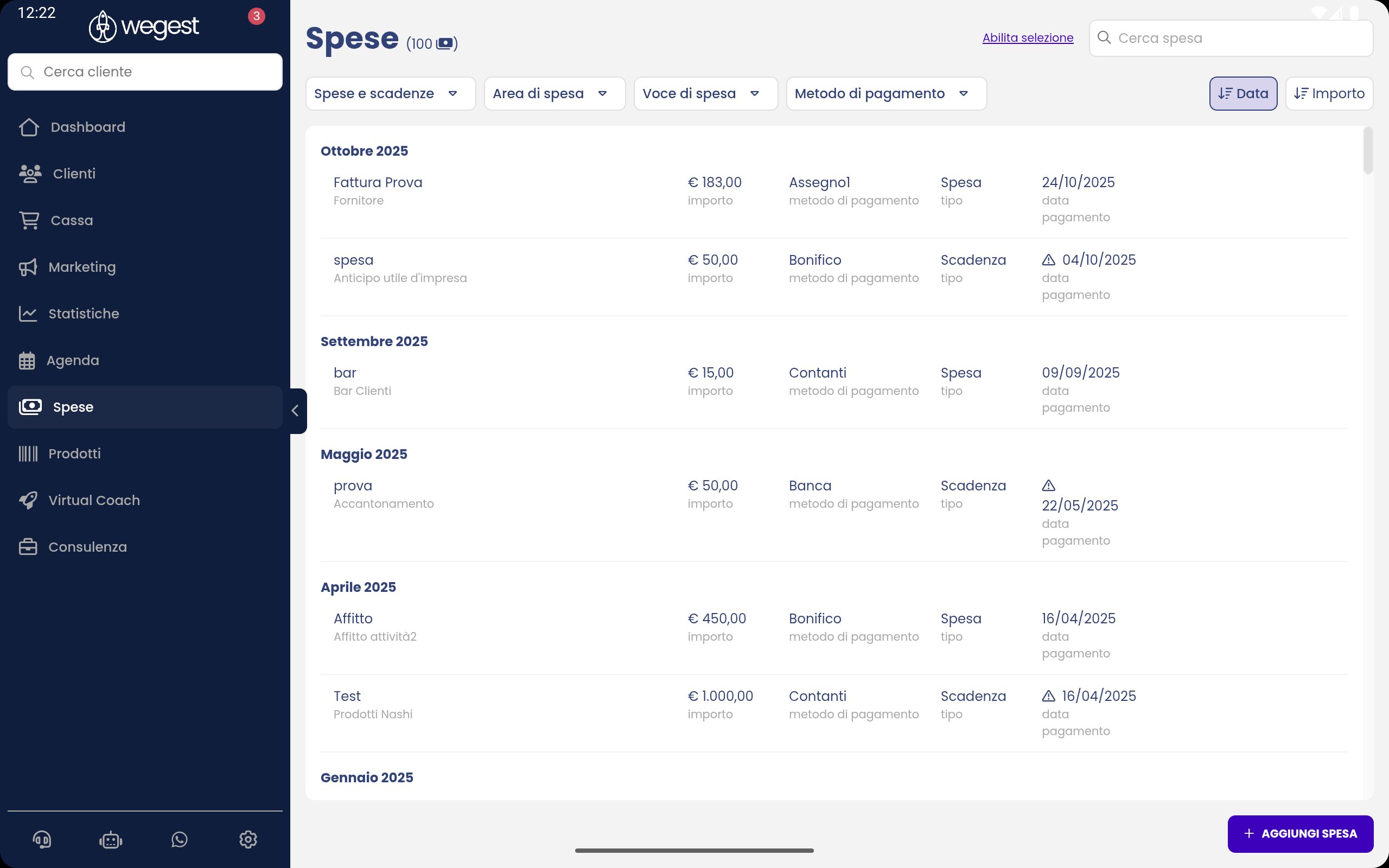Expand the Area di spesa filter

[x=554, y=93]
